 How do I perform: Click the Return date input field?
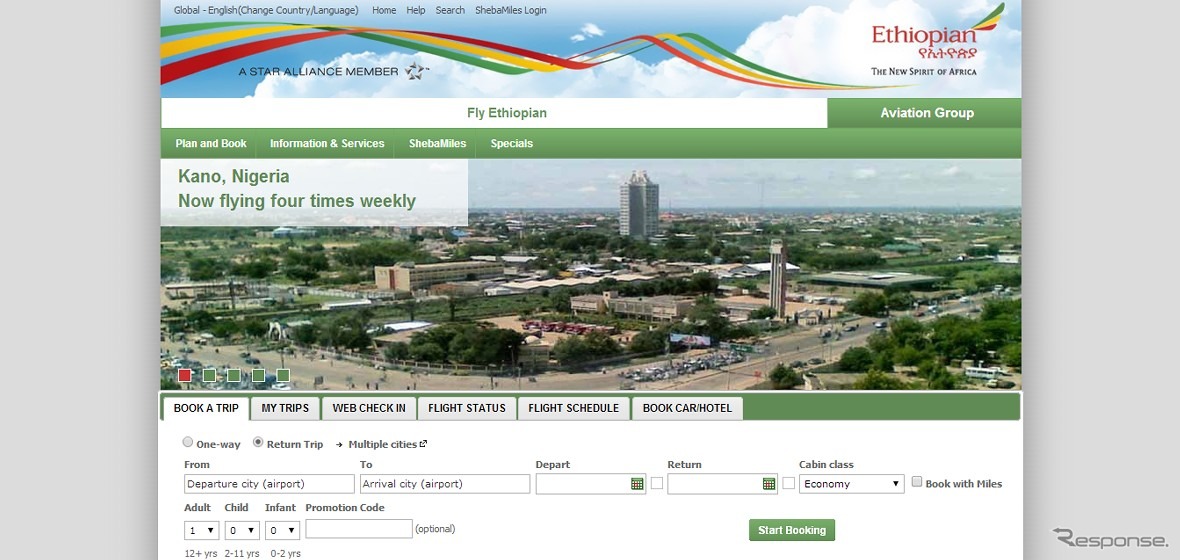(x=722, y=484)
